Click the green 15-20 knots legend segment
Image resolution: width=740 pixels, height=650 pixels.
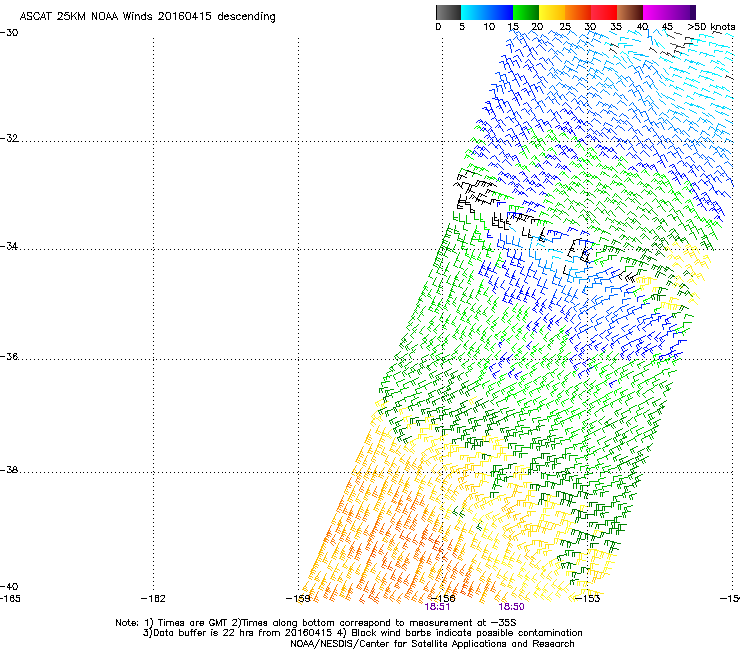click(526, 12)
